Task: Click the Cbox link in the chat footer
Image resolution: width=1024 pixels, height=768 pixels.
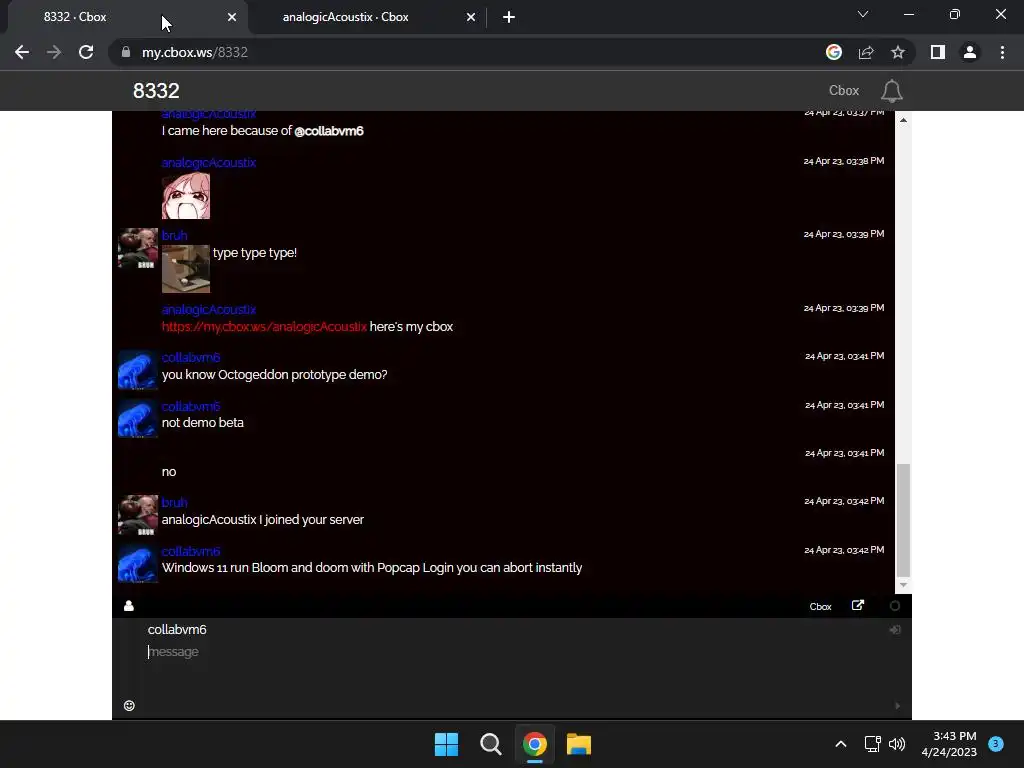Action: [x=820, y=607]
